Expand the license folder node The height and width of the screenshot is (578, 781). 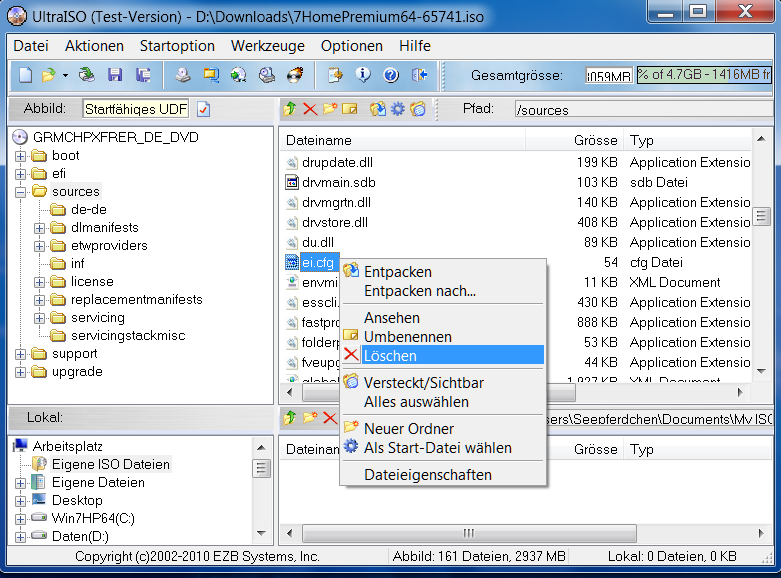(39, 282)
